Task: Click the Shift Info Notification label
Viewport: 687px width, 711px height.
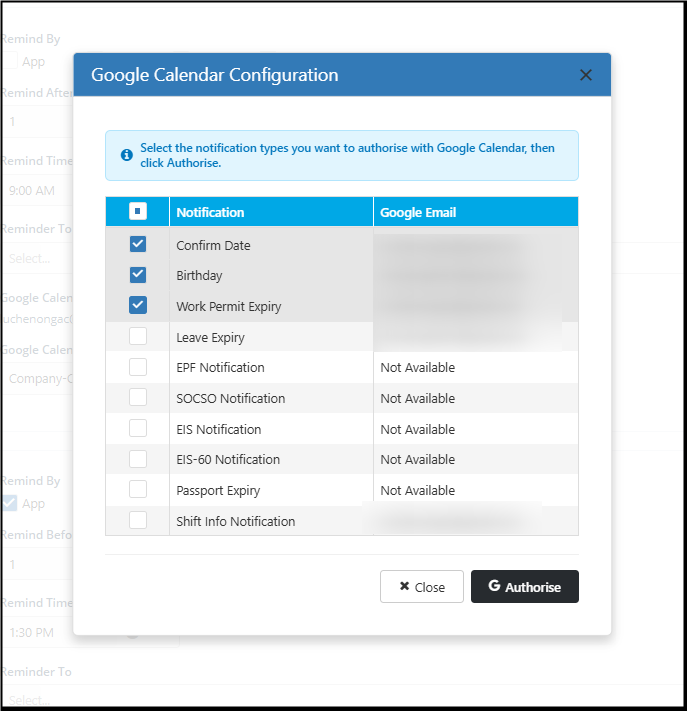Action: point(236,521)
